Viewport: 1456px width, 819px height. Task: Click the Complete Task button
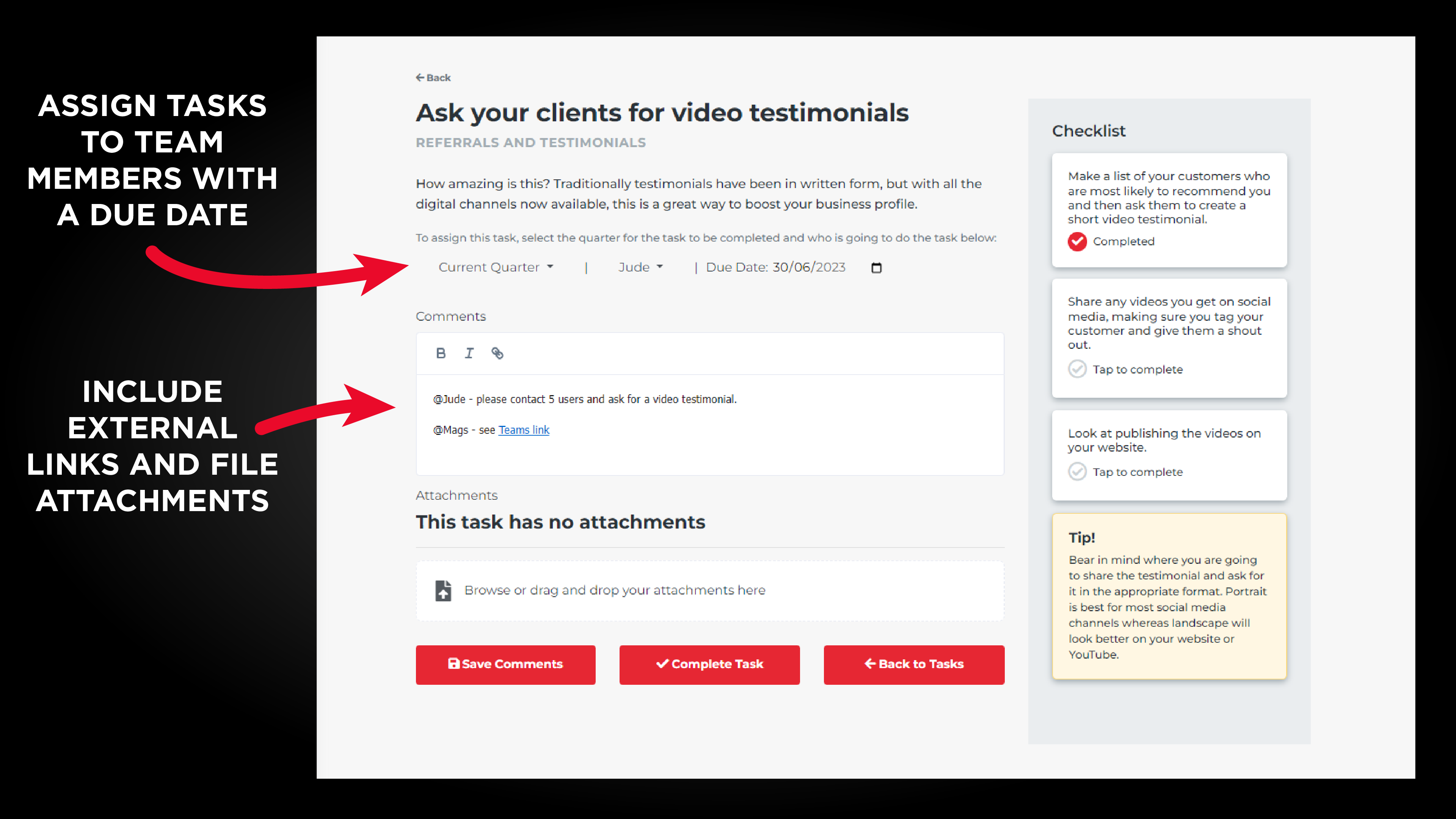point(709,665)
